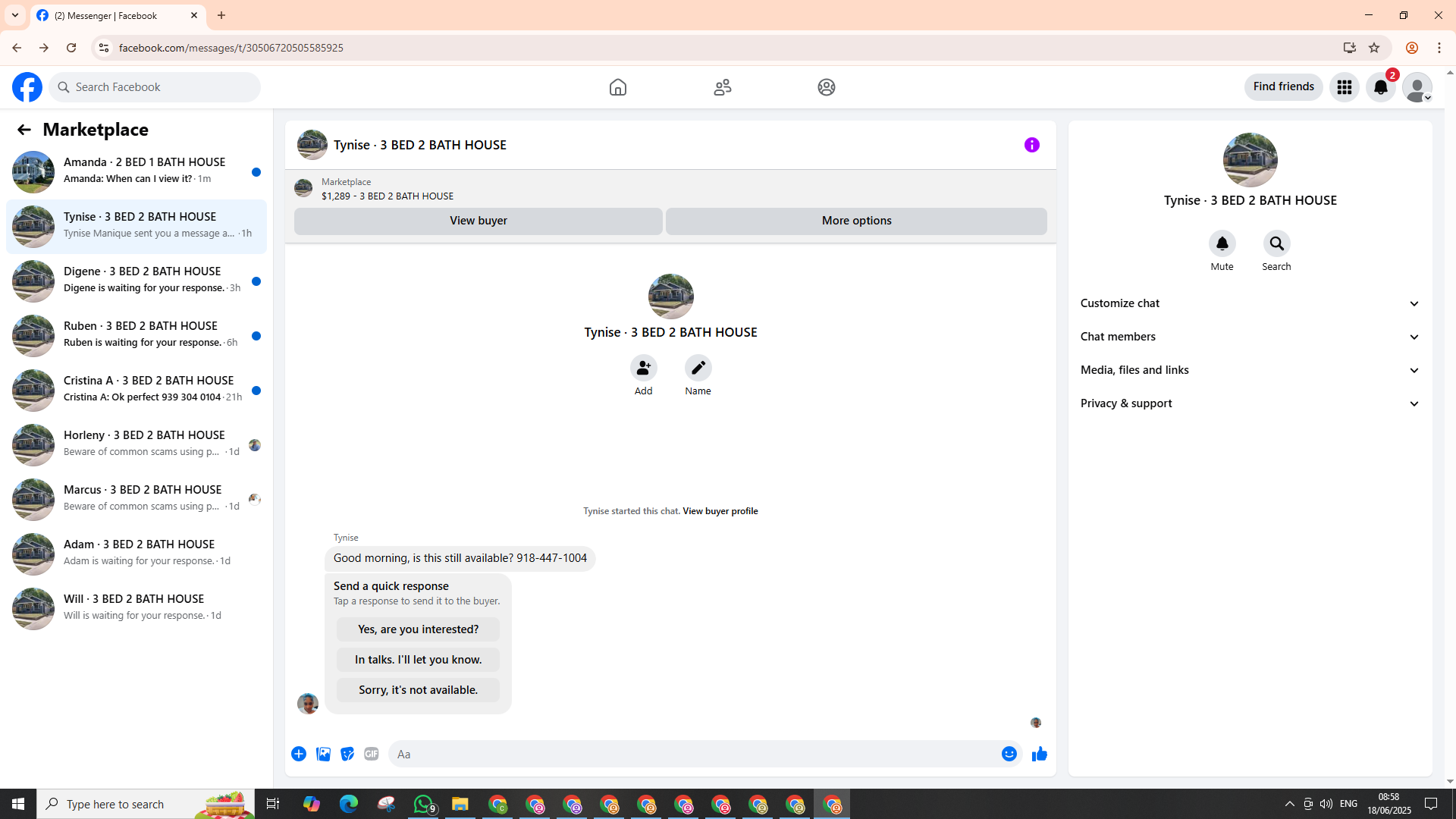Open Microsoft Edge from the taskbar
Image resolution: width=1456 pixels, height=819 pixels.
pos(349,804)
